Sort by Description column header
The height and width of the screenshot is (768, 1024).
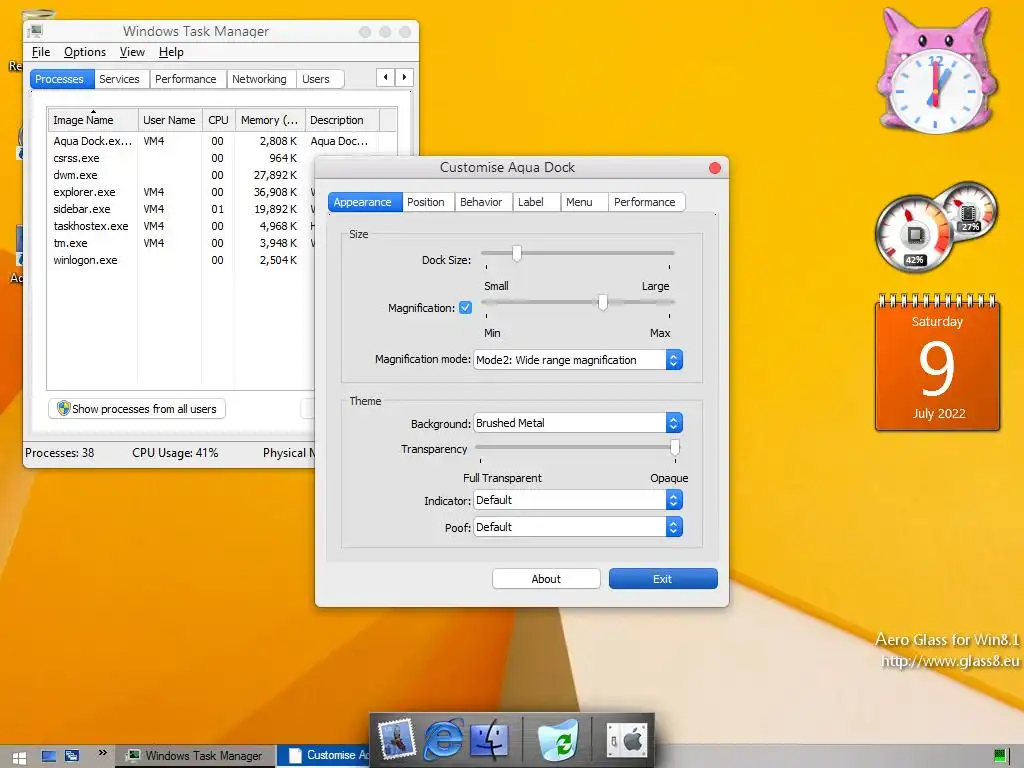(342, 120)
